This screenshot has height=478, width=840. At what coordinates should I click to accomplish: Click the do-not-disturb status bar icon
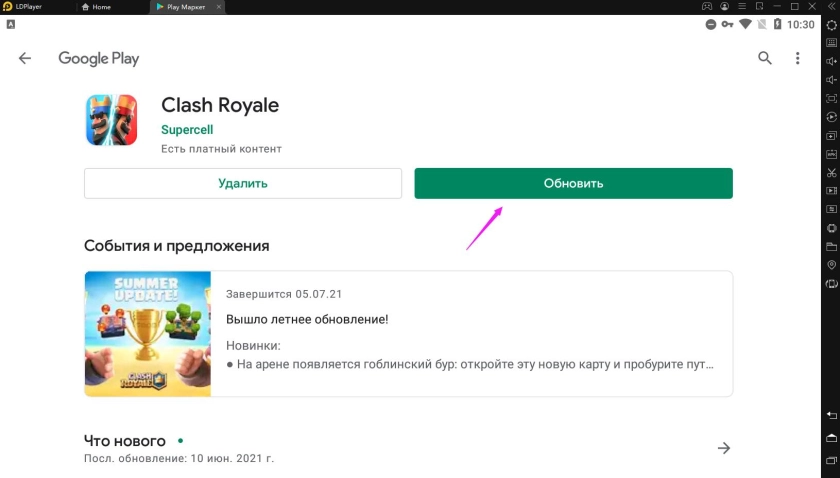pyautogui.click(x=710, y=25)
